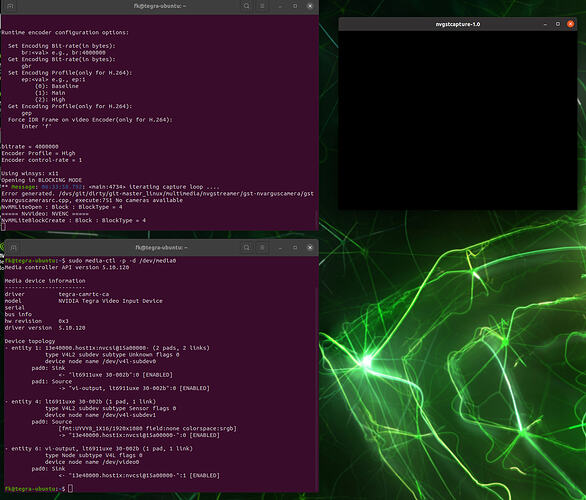
Task: Click the 'sudo media-ctl -p -d /dev/media0' command
Action: [123, 260]
